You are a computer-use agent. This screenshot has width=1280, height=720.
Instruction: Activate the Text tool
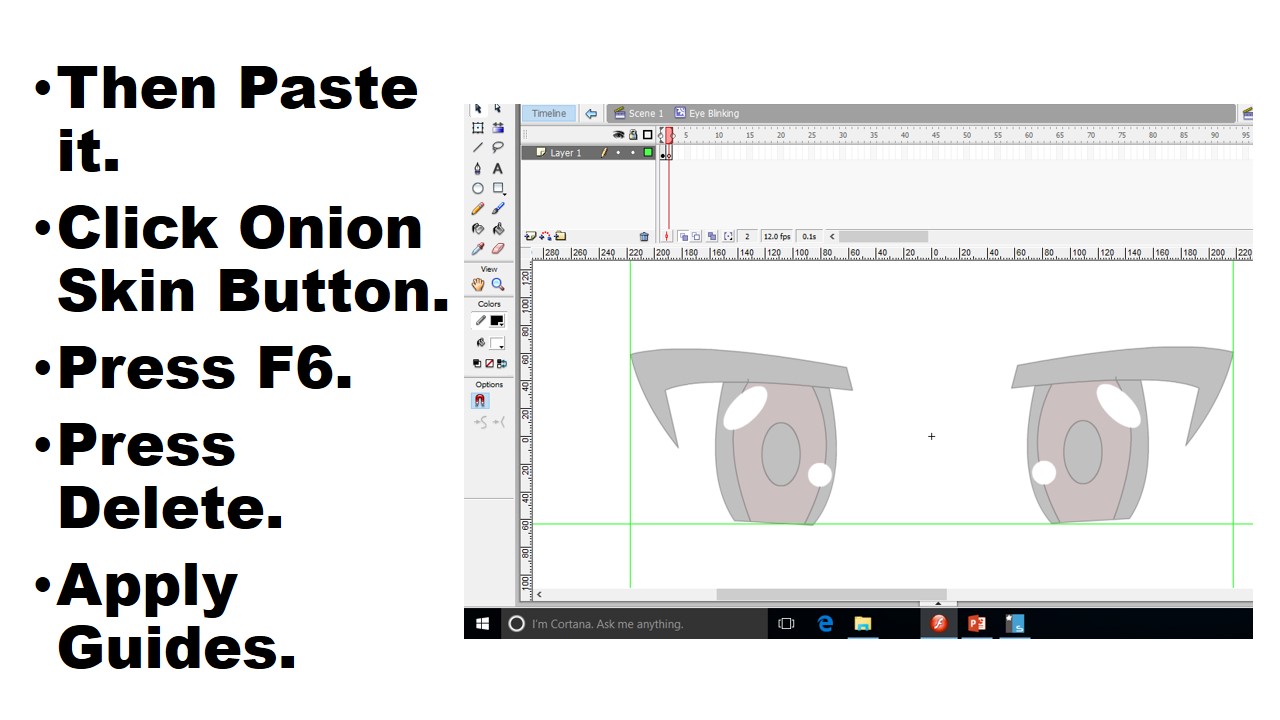[498, 168]
